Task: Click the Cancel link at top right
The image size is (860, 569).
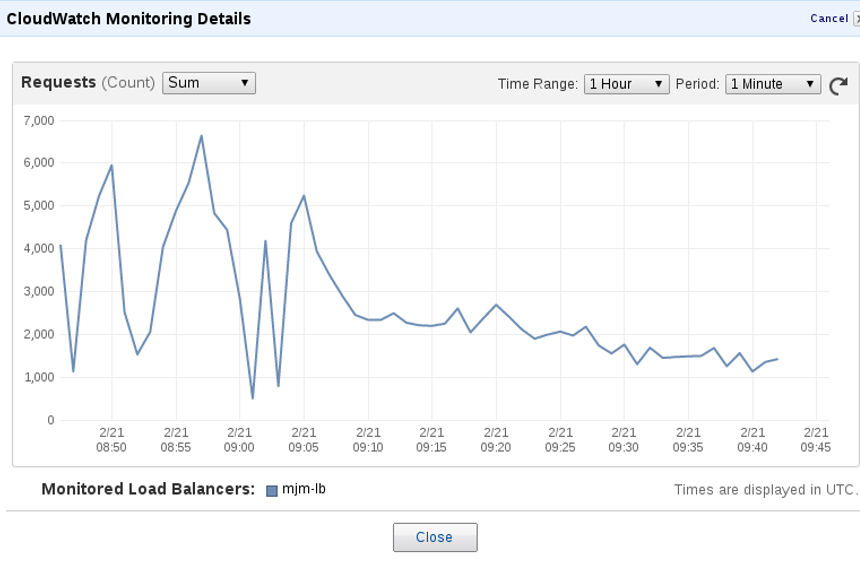Action: [x=829, y=18]
